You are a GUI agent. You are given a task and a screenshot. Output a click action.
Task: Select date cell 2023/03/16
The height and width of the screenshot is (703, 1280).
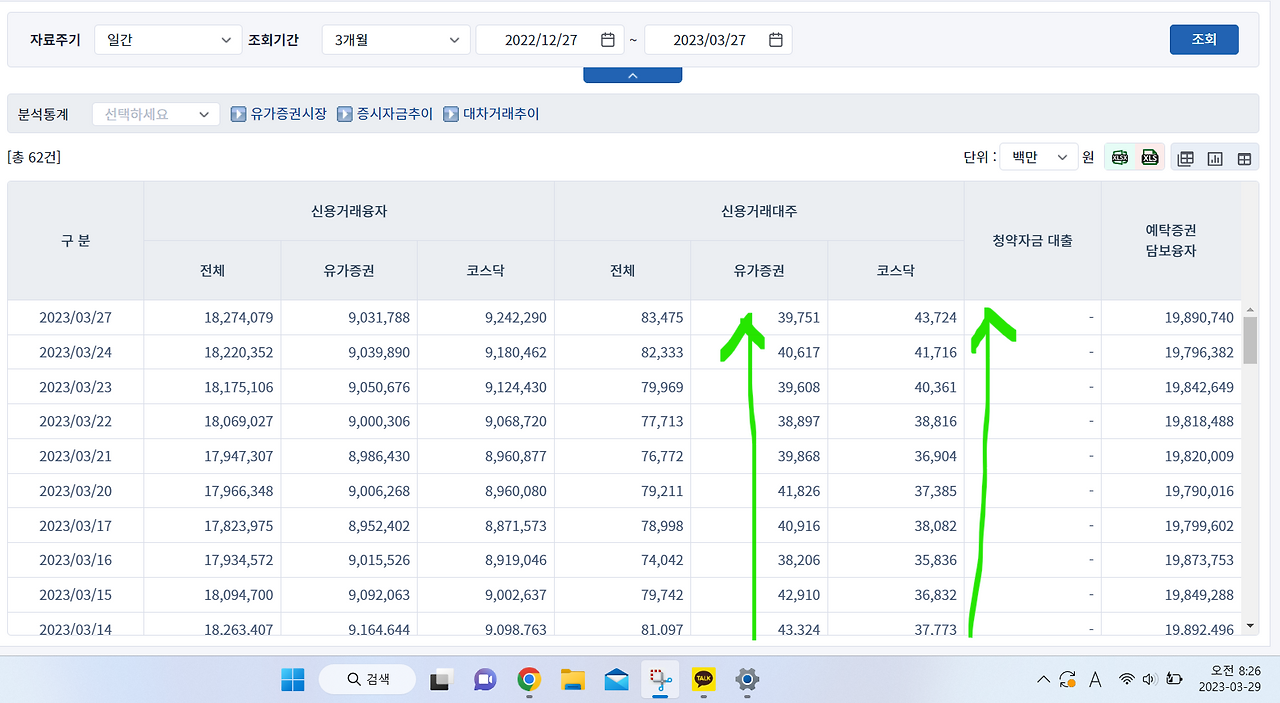[x=75, y=560]
